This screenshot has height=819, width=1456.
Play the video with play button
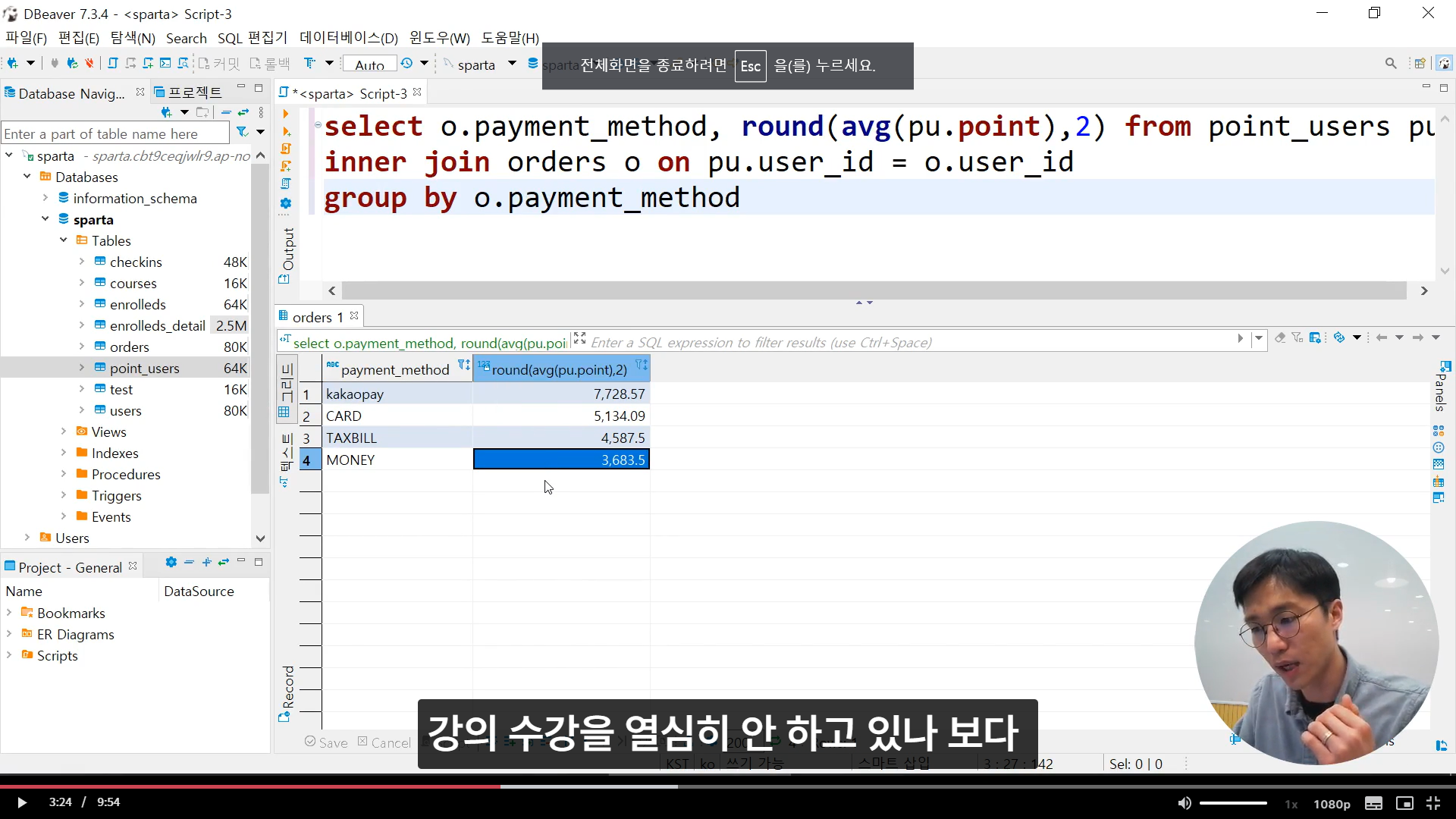(x=21, y=802)
